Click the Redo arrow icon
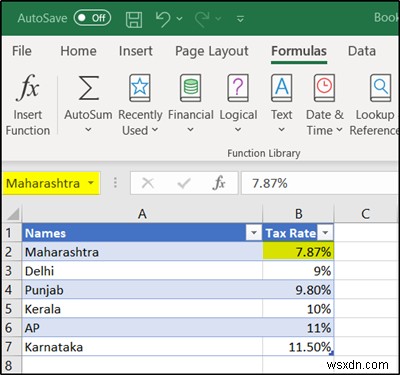This screenshot has width=400, height=375. point(202,18)
